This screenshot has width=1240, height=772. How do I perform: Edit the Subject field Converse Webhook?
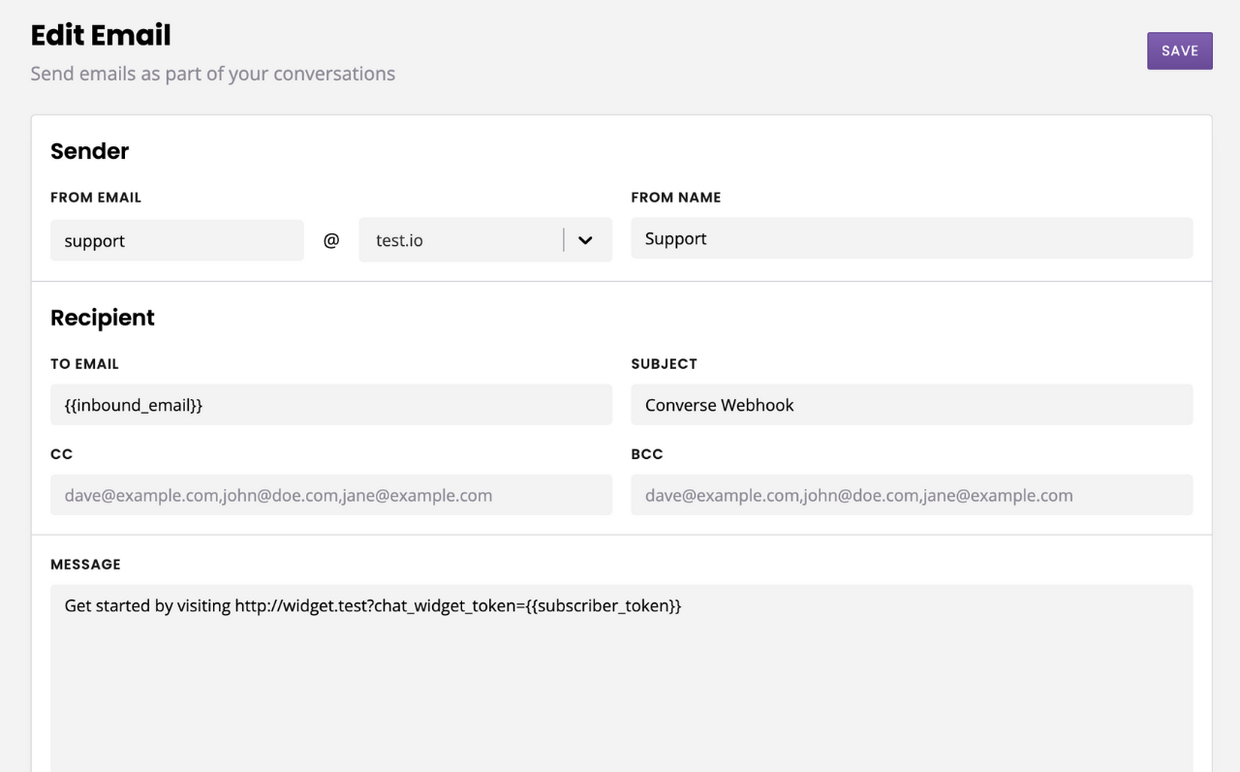click(x=911, y=405)
